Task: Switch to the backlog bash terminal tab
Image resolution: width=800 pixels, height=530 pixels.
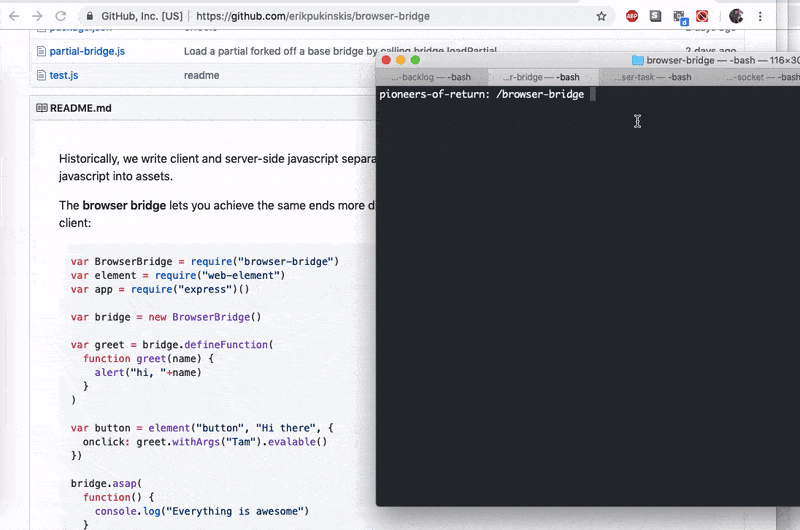Action: point(431,77)
